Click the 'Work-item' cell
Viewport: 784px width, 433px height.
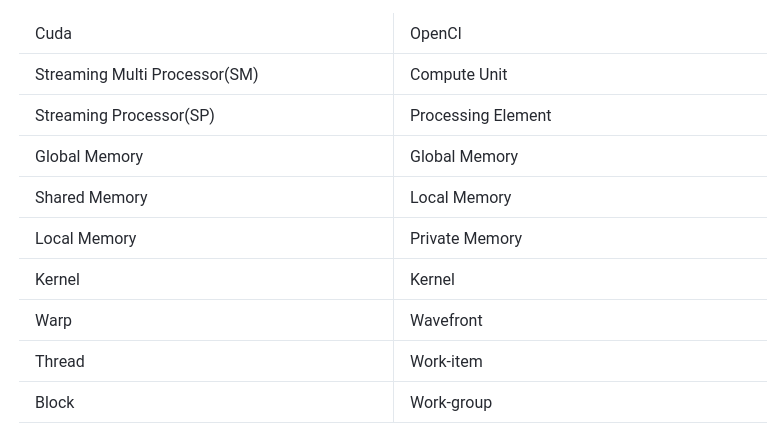[x=580, y=361]
